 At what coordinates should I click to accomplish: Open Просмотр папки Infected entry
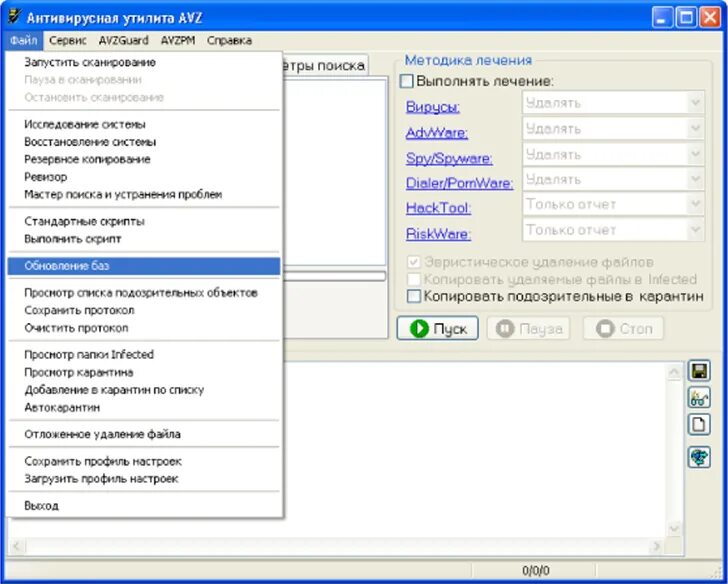[144, 355]
